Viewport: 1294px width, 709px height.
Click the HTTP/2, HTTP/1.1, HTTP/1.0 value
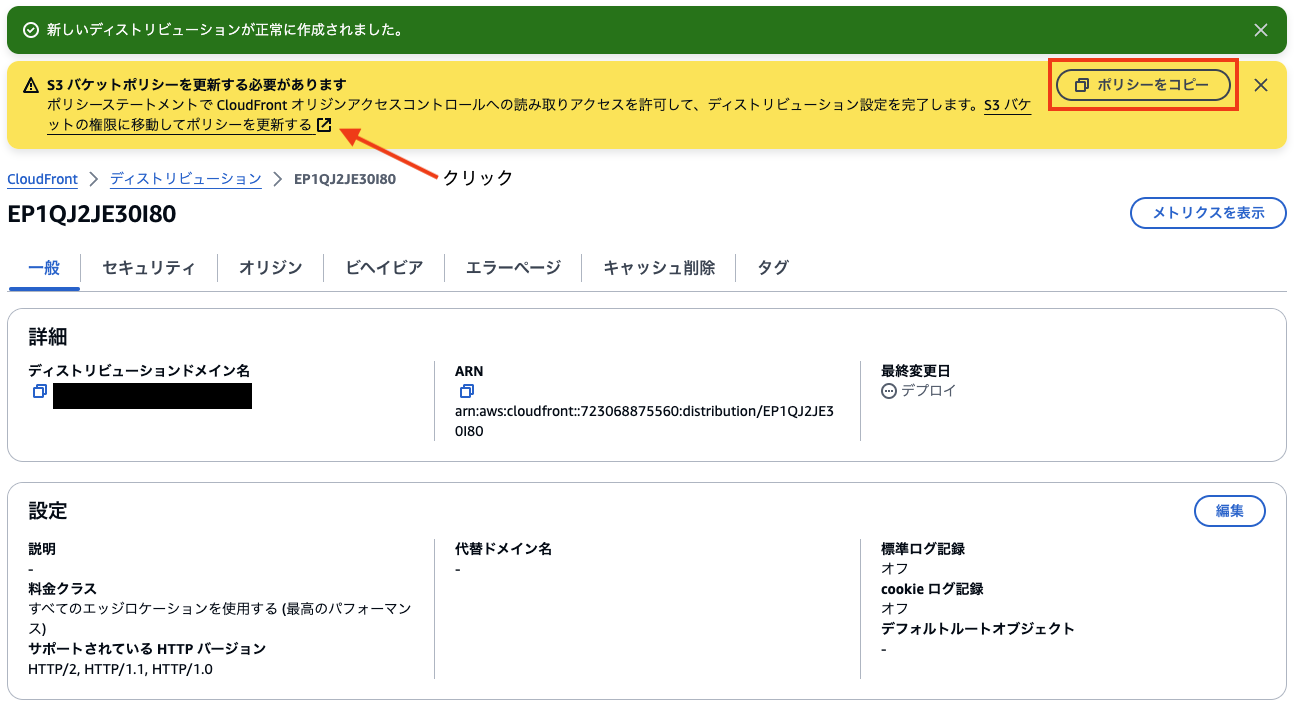click(120, 669)
